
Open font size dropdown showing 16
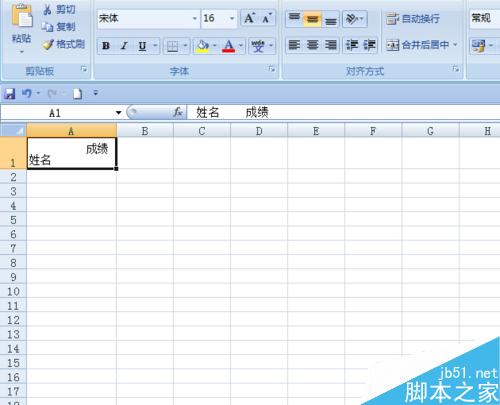(x=232, y=18)
